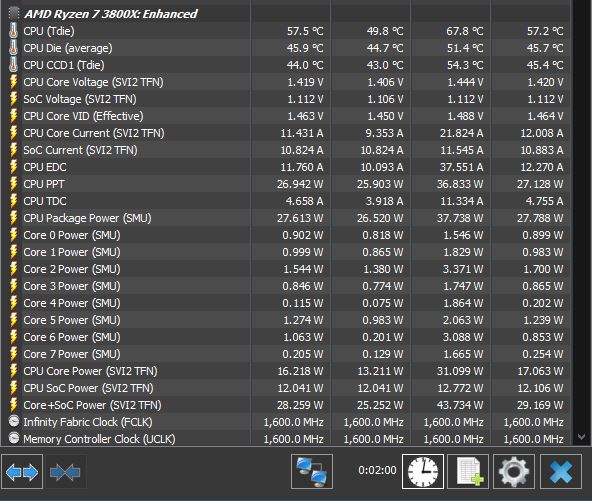The height and width of the screenshot is (501, 592).
Task: Select CPU SoC Power (SVI2 TFN) label
Action: click(88, 388)
